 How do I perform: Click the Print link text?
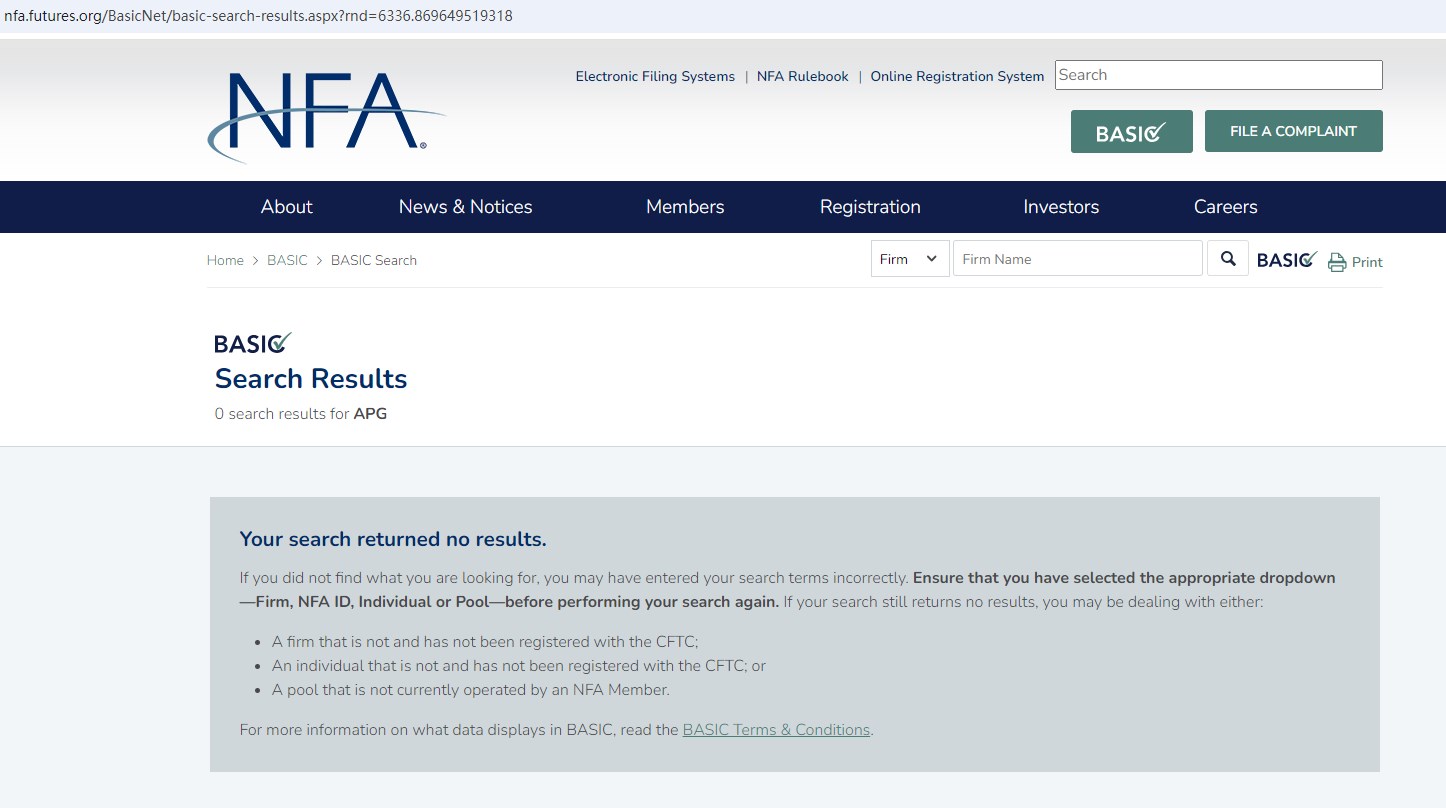point(1367,262)
